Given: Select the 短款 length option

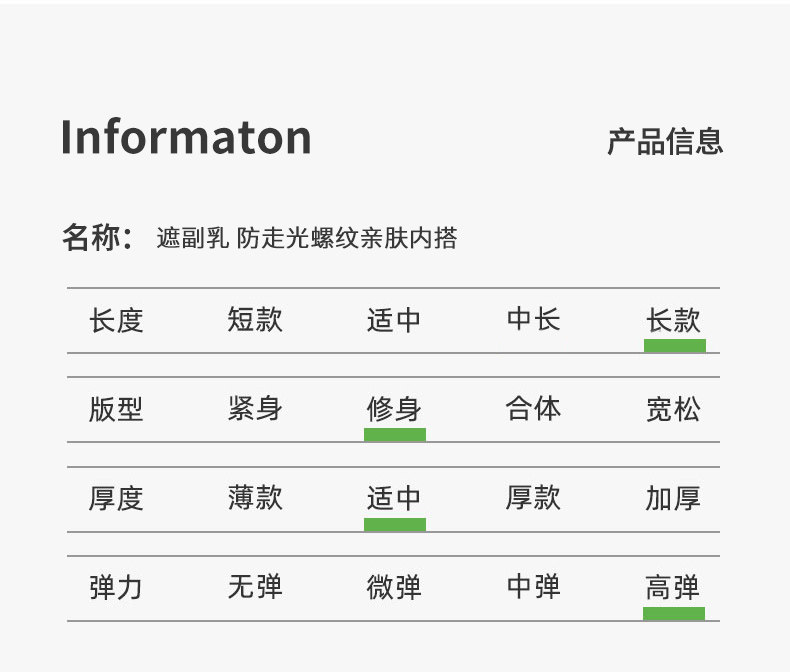Looking at the screenshot, I should click(x=255, y=320).
